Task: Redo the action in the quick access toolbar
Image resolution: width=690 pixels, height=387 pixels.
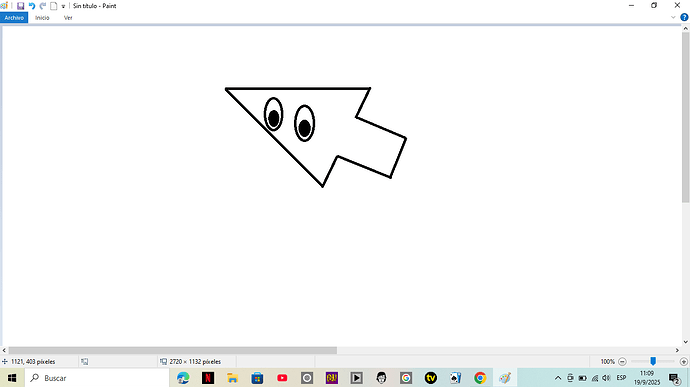Action: 43,6
